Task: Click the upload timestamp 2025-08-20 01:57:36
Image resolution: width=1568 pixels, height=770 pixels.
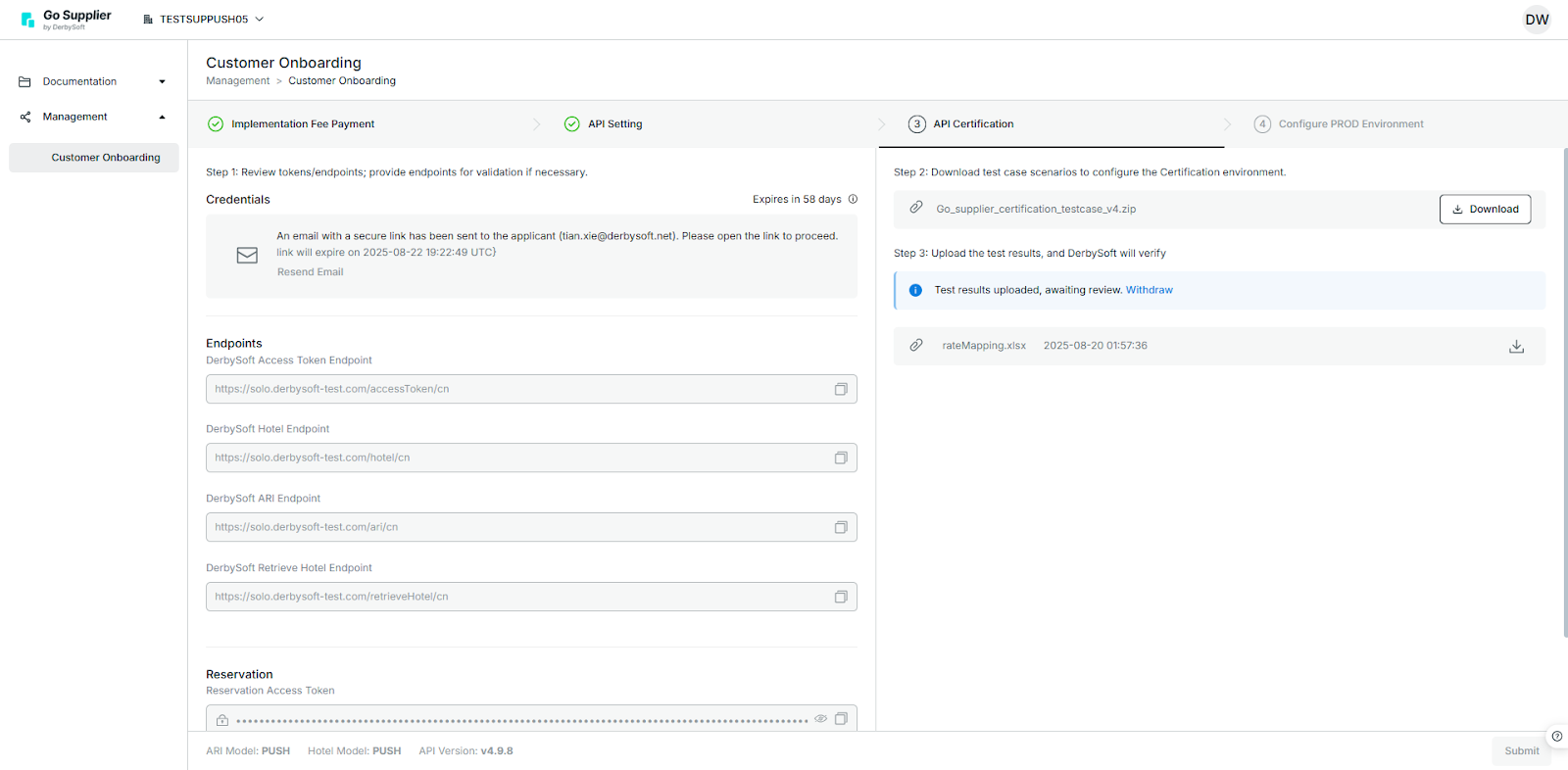Action: click(1095, 346)
